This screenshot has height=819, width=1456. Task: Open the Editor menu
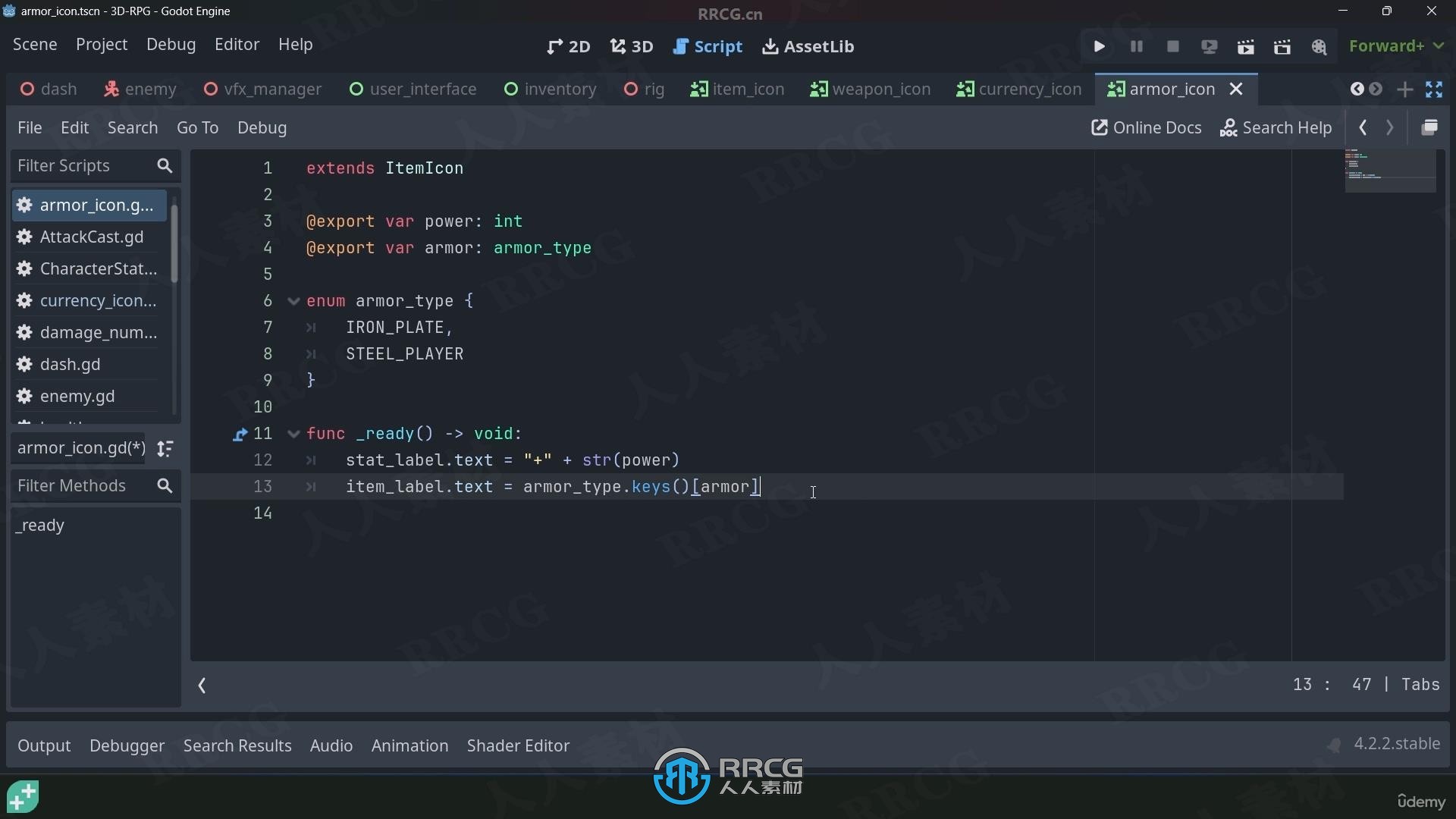coord(237,44)
